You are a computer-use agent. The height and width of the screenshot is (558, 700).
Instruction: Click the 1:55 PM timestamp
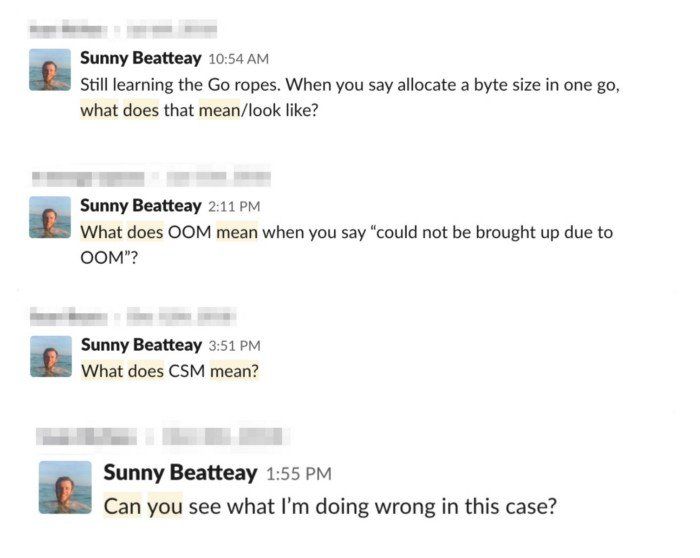point(300,473)
